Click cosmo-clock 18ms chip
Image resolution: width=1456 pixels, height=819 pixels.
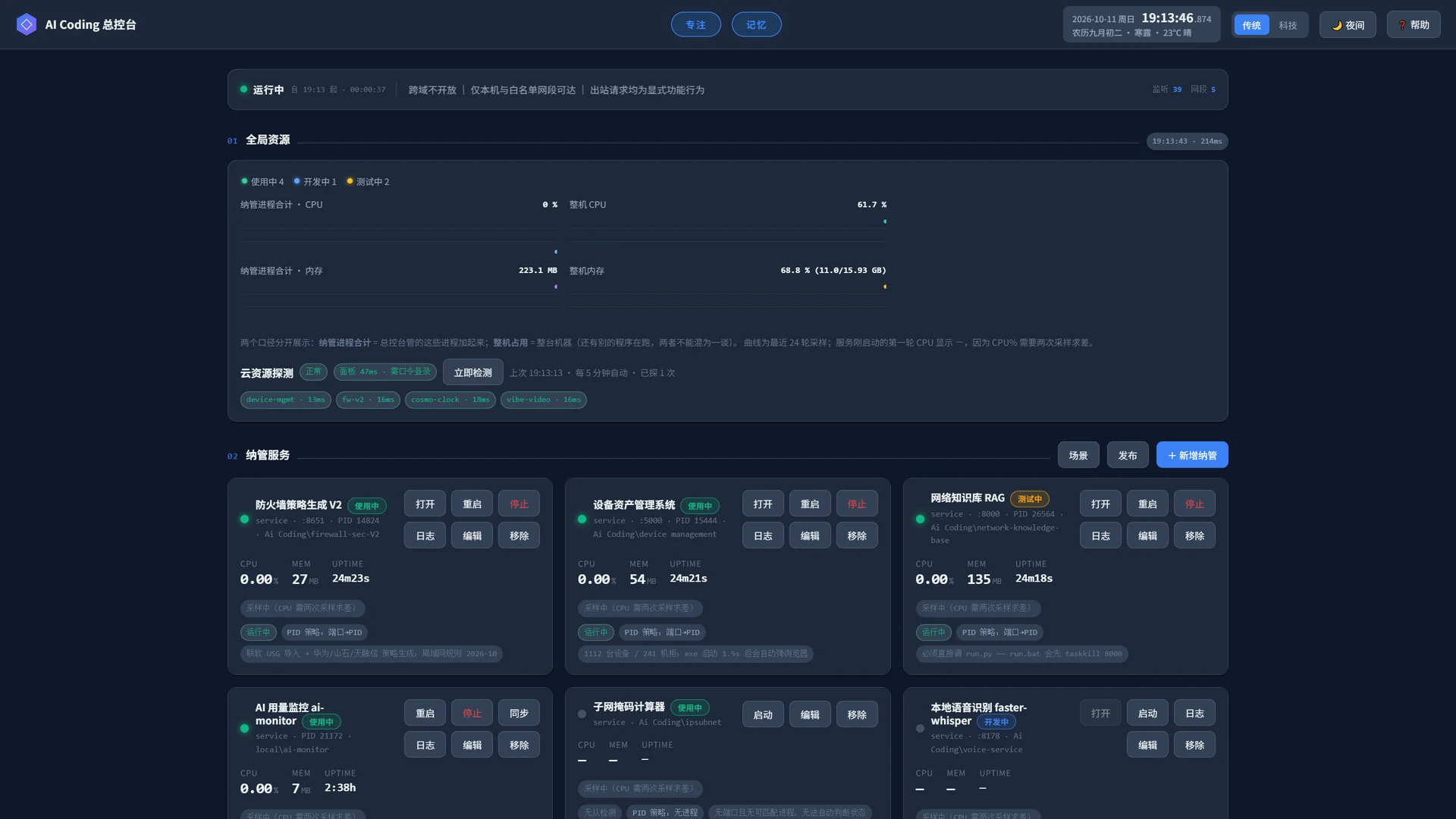click(x=450, y=400)
